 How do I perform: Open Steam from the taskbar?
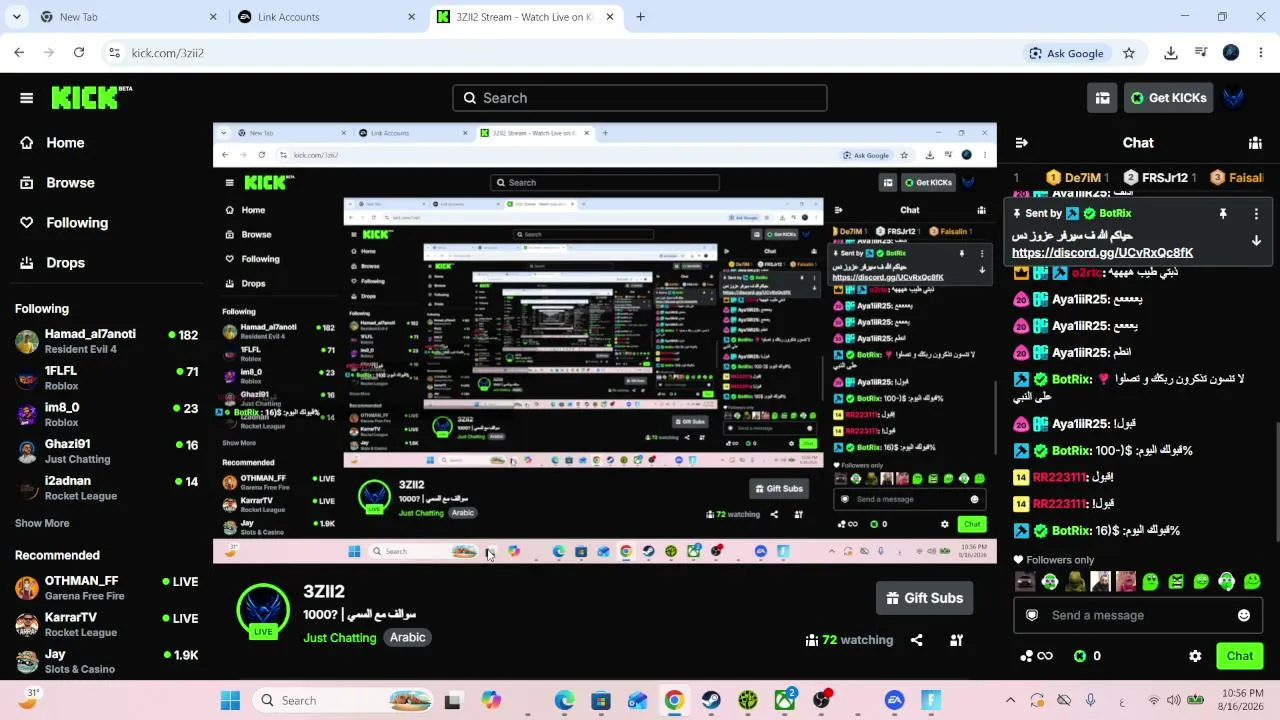click(x=711, y=701)
